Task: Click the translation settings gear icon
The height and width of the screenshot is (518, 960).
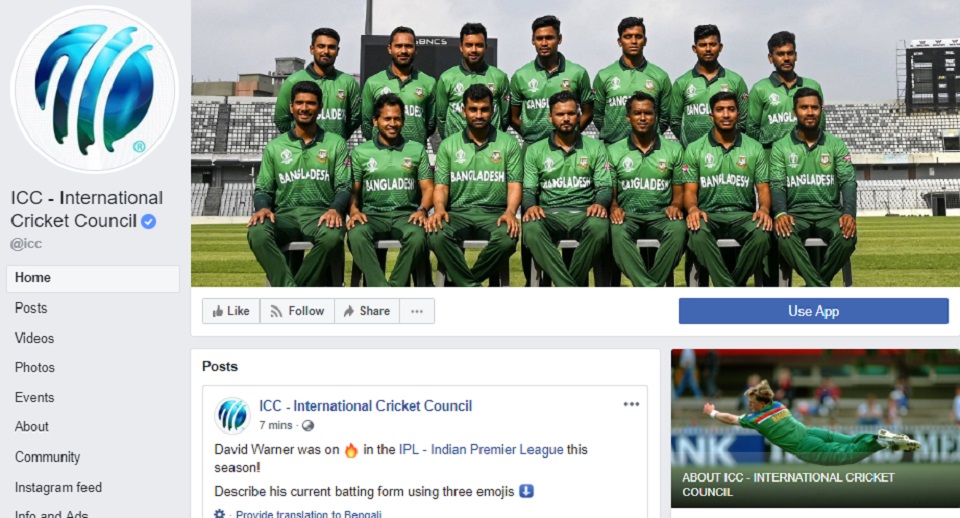Action: point(220,514)
